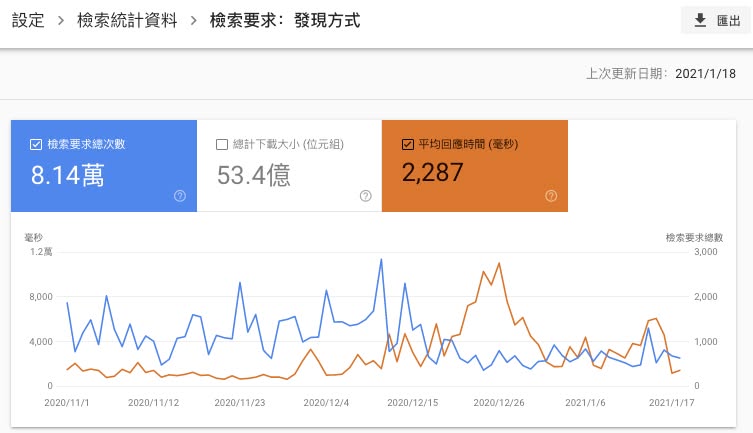Uncheck the 檢索要求總次數 checkbox
The height and width of the screenshot is (433, 753).
(36, 144)
